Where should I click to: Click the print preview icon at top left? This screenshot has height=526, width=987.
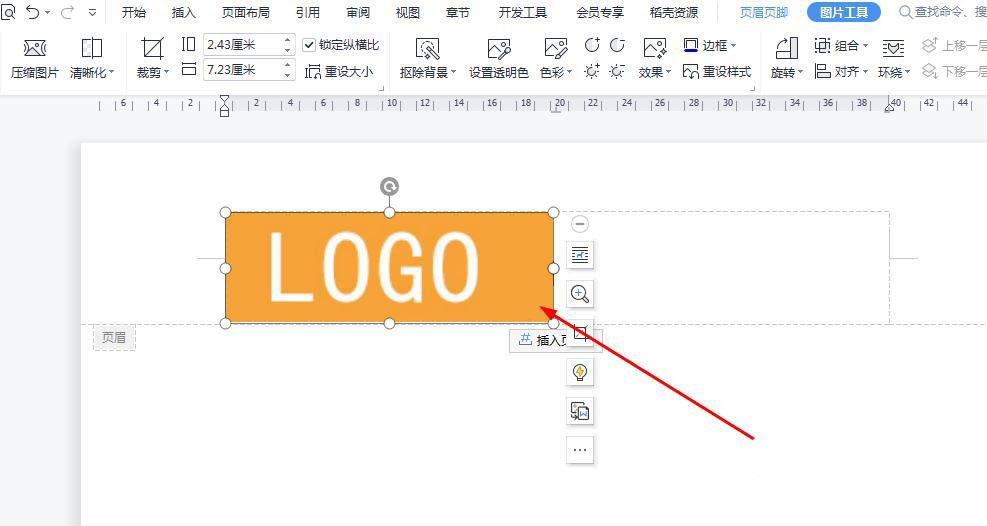pyautogui.click(x=8, y=12)
